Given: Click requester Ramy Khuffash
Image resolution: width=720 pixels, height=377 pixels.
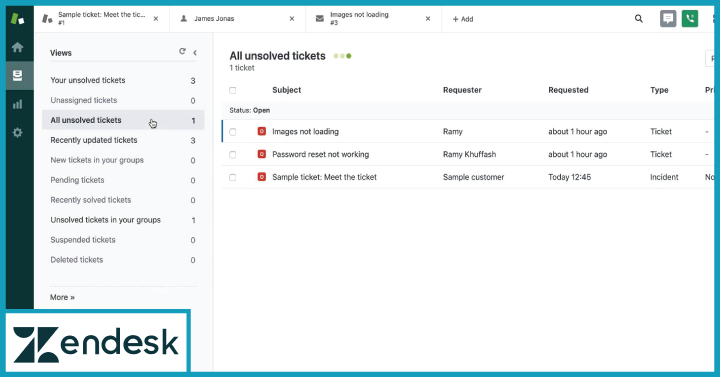Looking at the screenshot, I should (x=469, y=154).
